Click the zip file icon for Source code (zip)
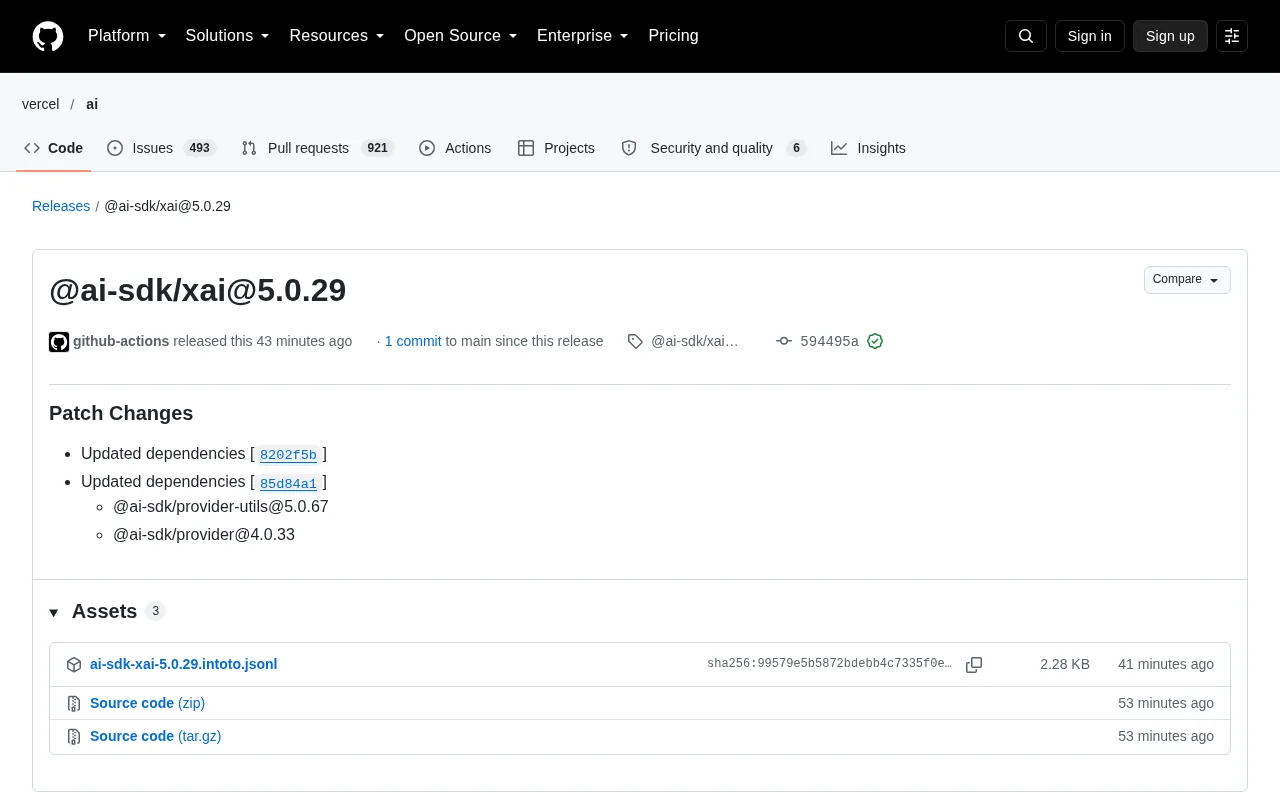1280x800 pixels. coord(74,704)
